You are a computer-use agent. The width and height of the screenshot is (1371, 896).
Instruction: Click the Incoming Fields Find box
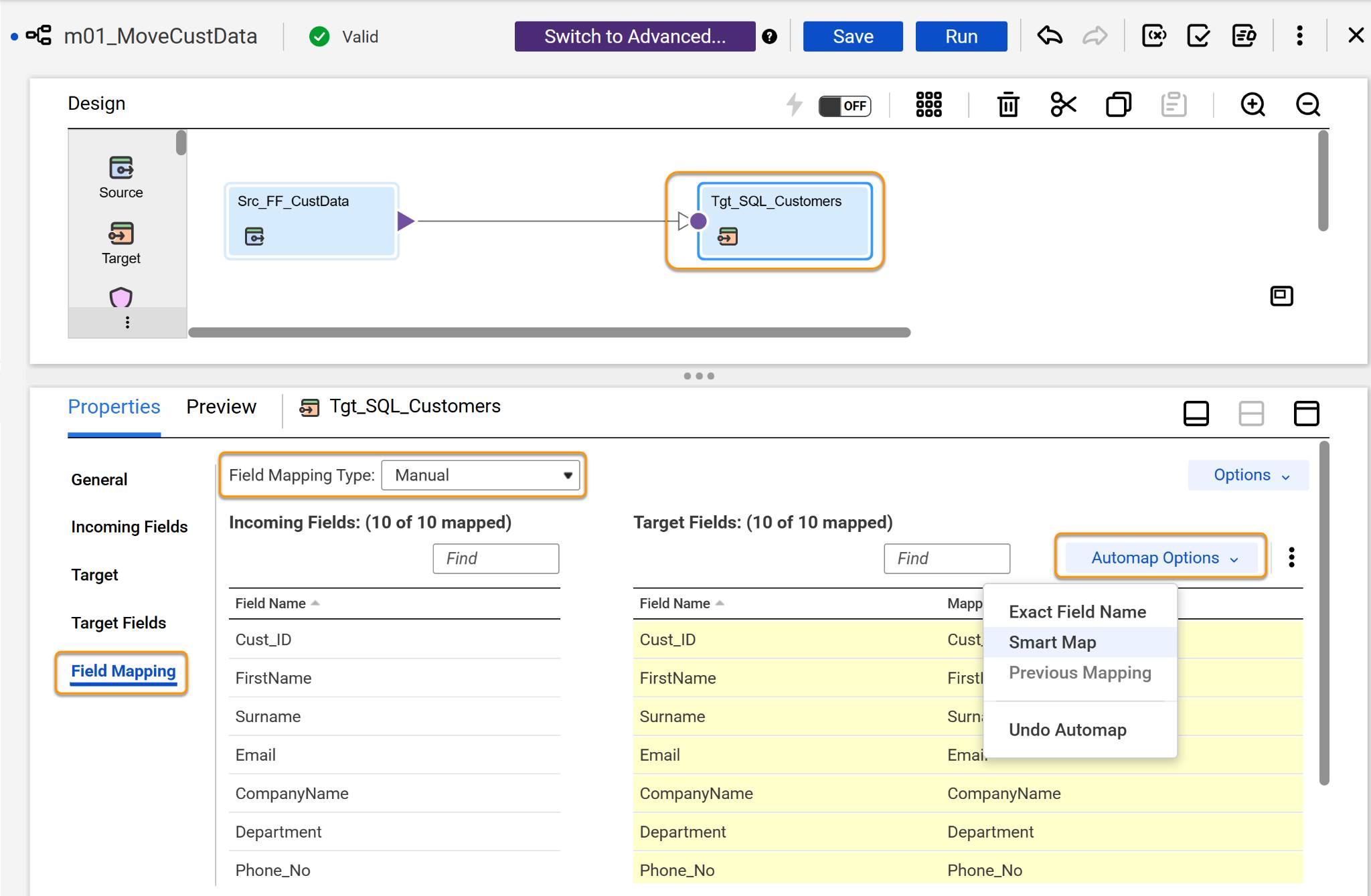click(496, 558)
